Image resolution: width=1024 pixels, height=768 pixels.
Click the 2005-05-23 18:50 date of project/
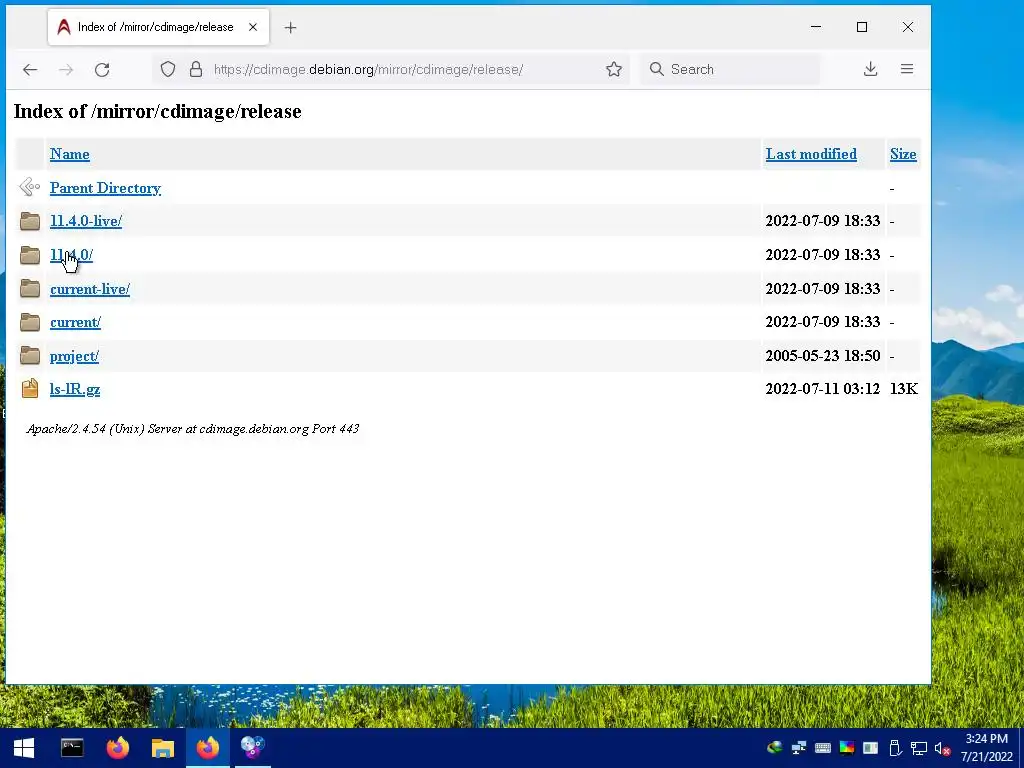[823, 356]
